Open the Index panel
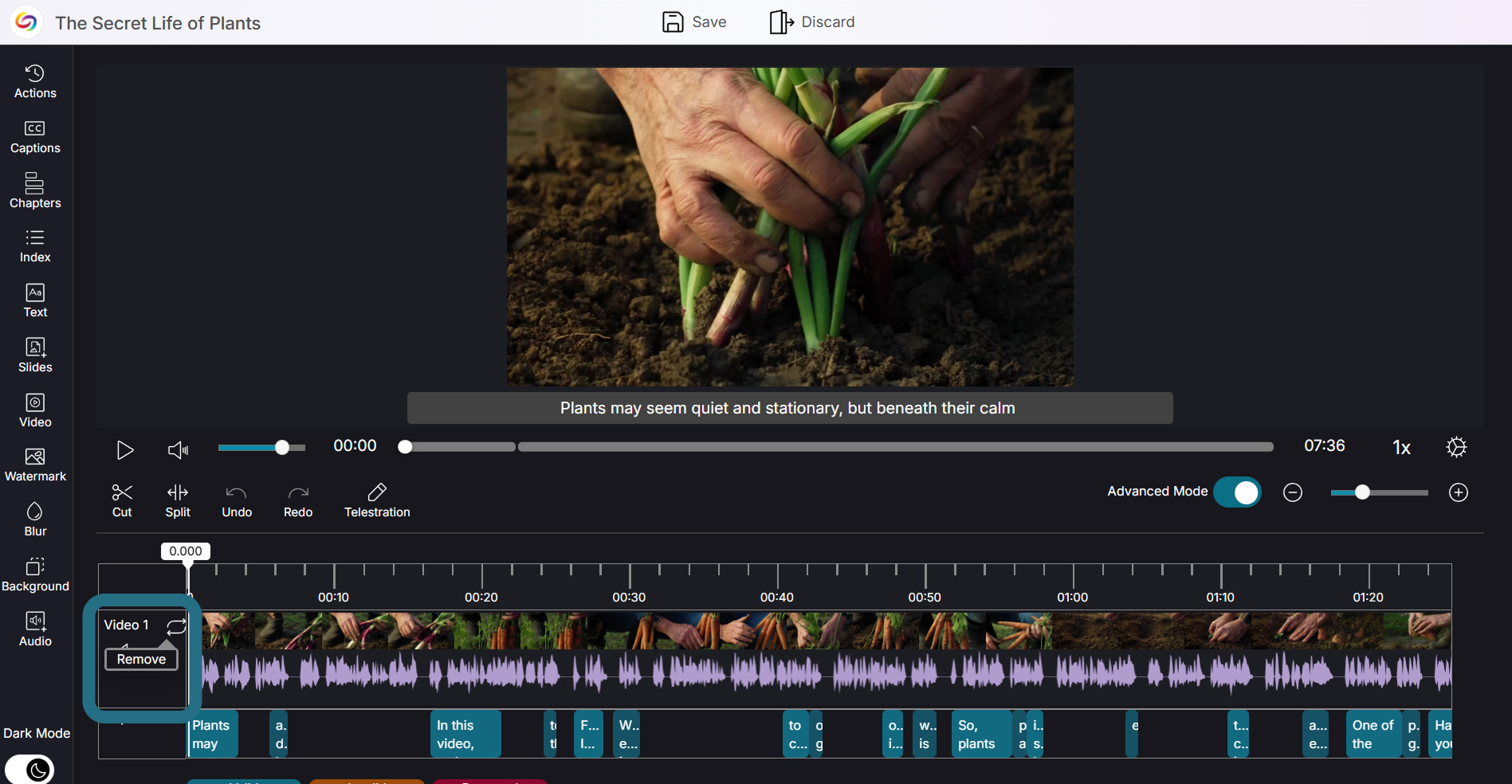The image size is (1512, 784). click(35, 246)
